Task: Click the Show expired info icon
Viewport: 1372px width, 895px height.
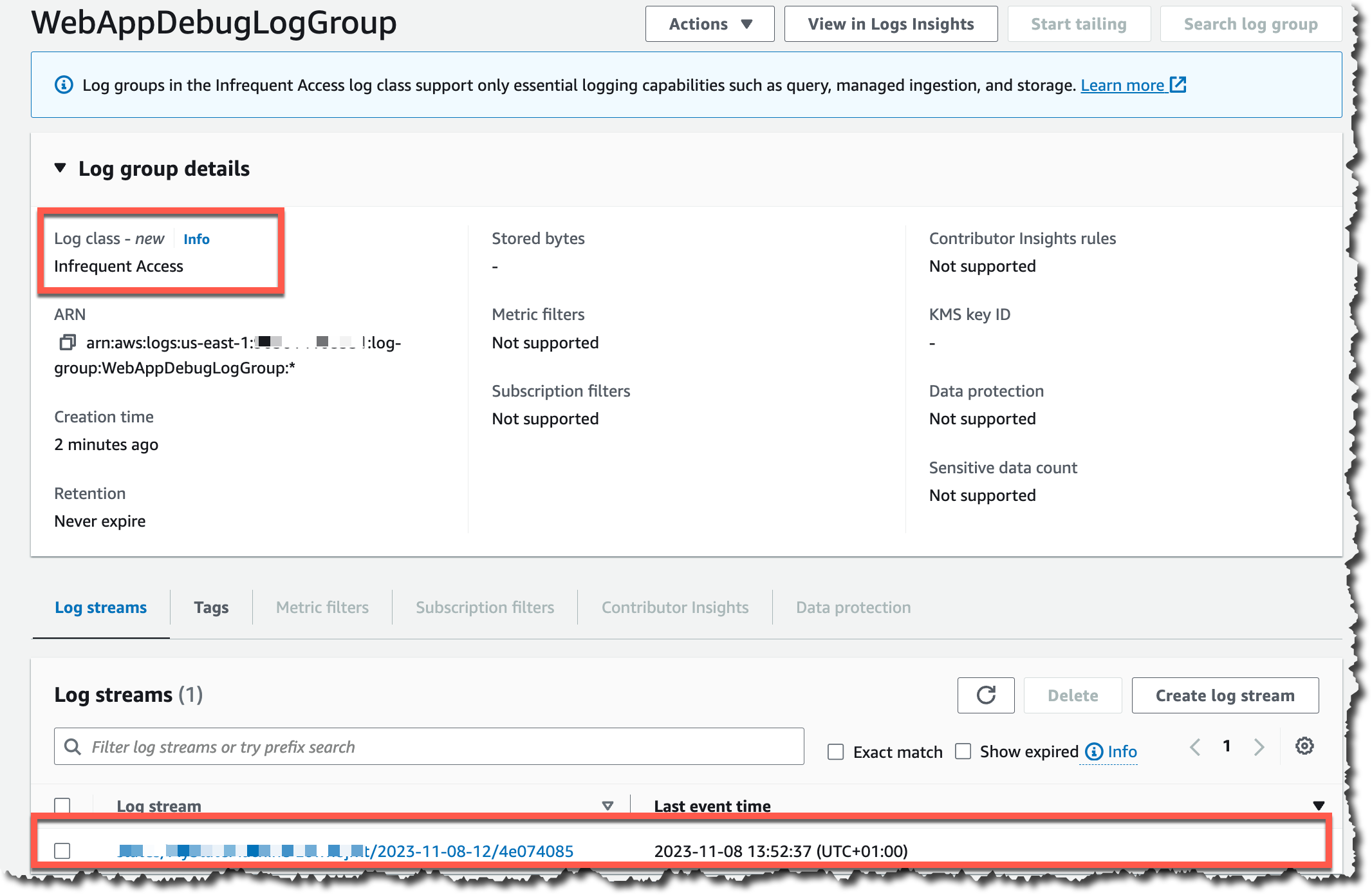Action: pyautogui.click(x=1093, y=751)
